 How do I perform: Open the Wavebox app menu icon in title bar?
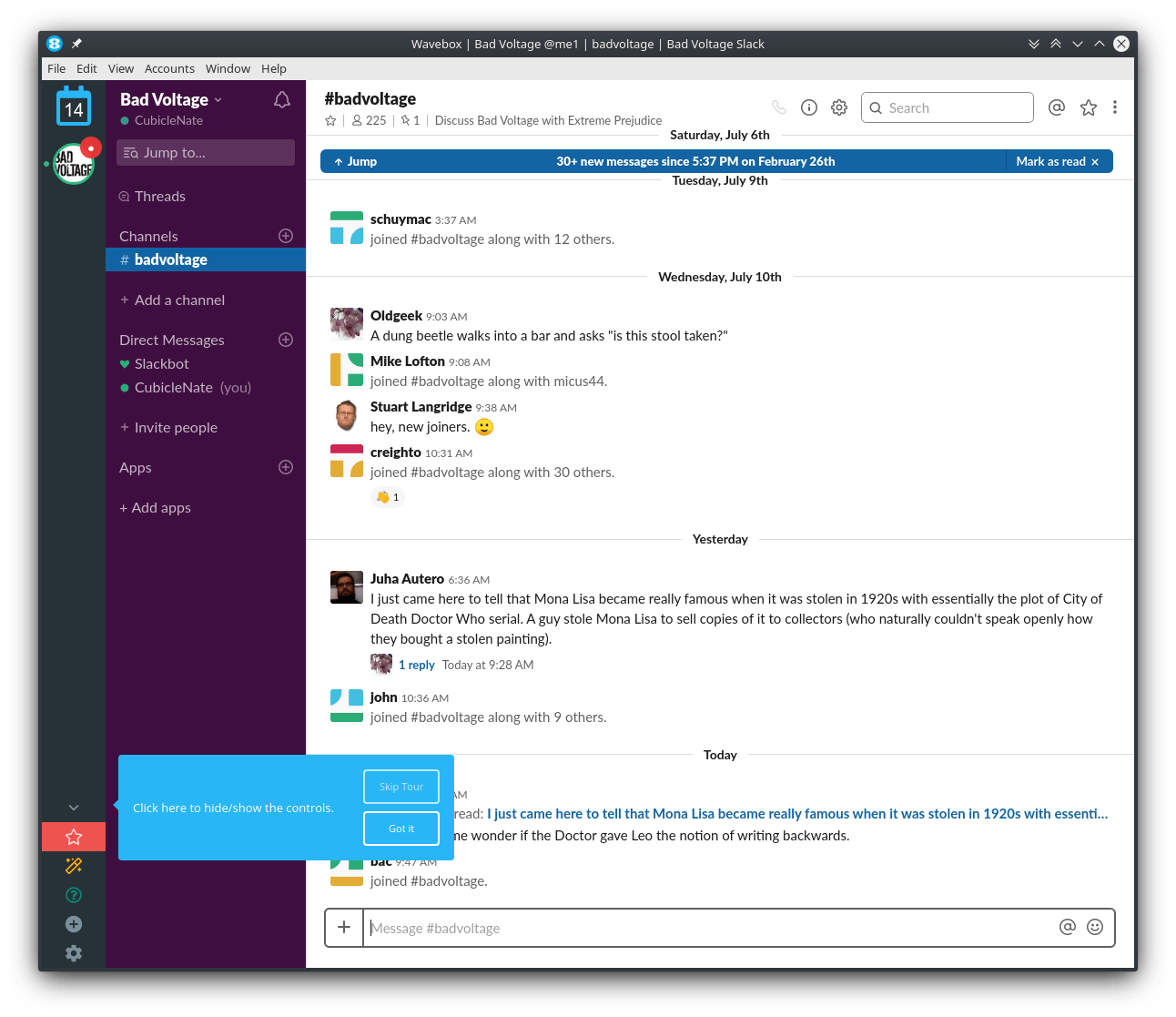click(55, 44)
